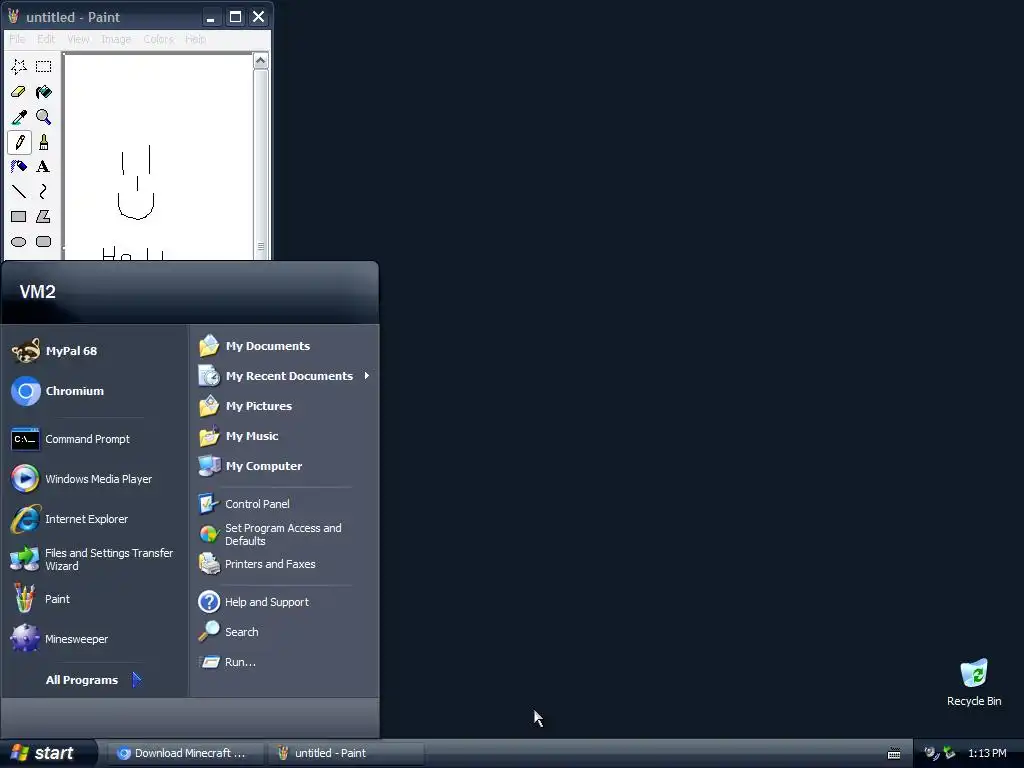Choose the Eraser tool in Paint
The height and width of the screenshot is (768, 1024).
coord(19,92)
